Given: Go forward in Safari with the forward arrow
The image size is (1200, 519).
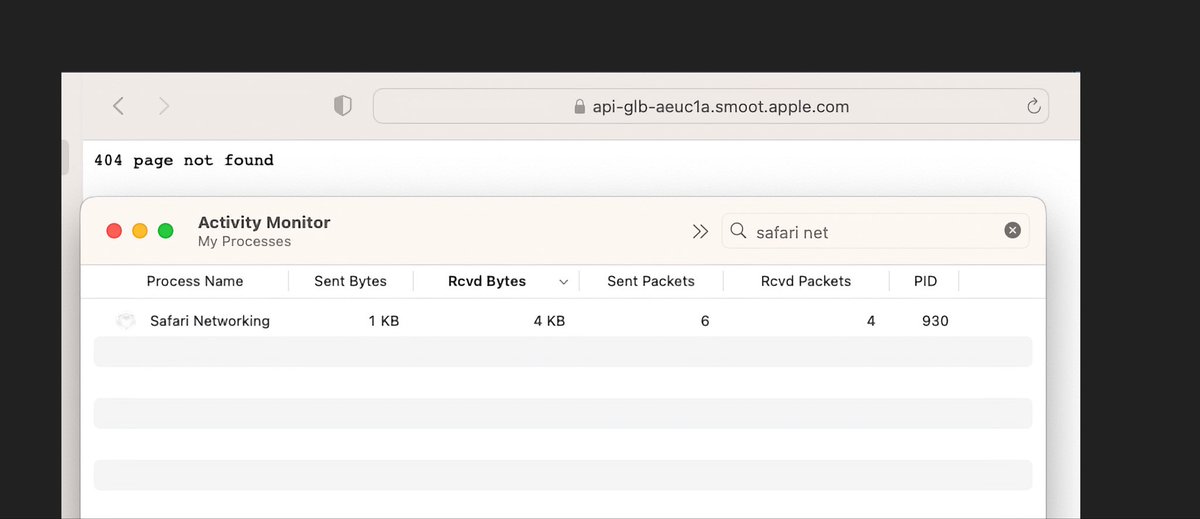Looking at the screenshot, I should 164,106.
